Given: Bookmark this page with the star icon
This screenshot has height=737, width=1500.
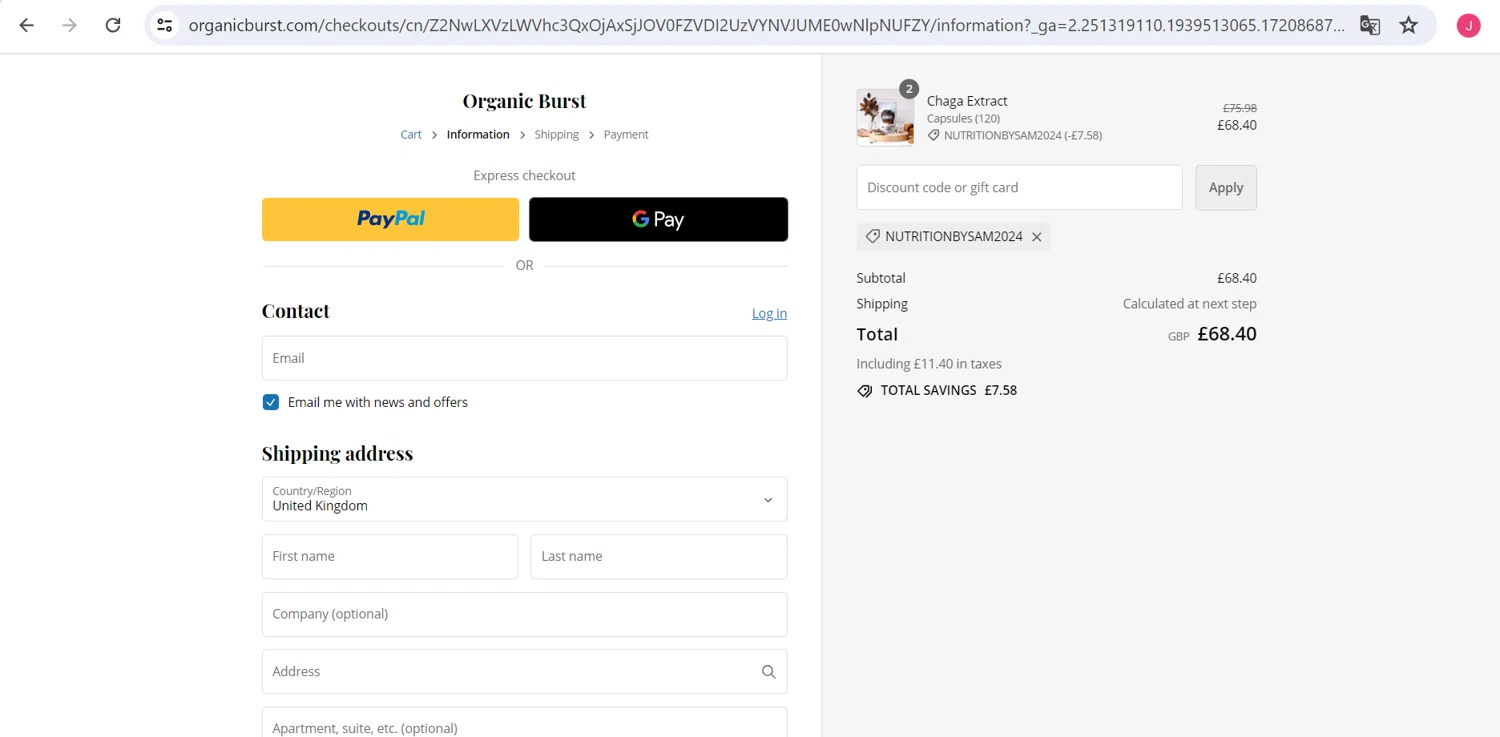Looking at the screenshot, I should [x=1409, y=25].
